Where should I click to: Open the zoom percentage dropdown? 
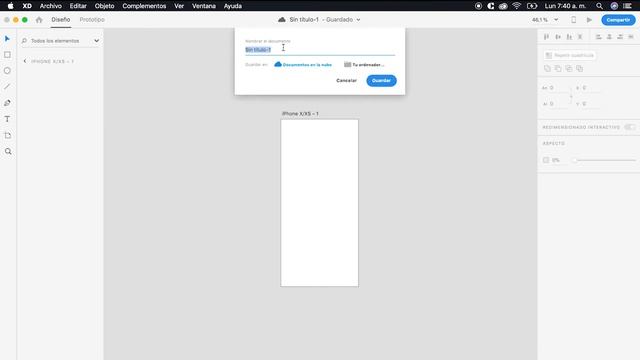coord(556,20)
